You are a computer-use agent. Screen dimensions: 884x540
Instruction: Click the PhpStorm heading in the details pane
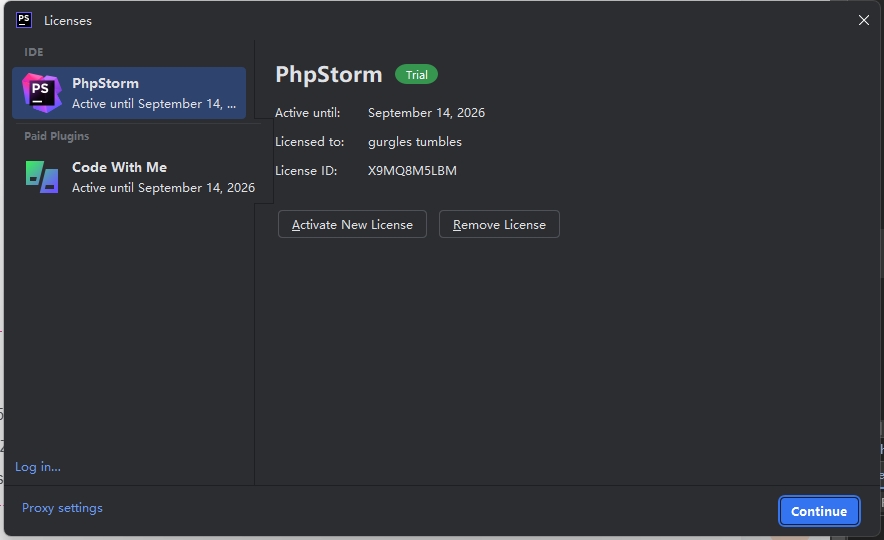(329, 74)
